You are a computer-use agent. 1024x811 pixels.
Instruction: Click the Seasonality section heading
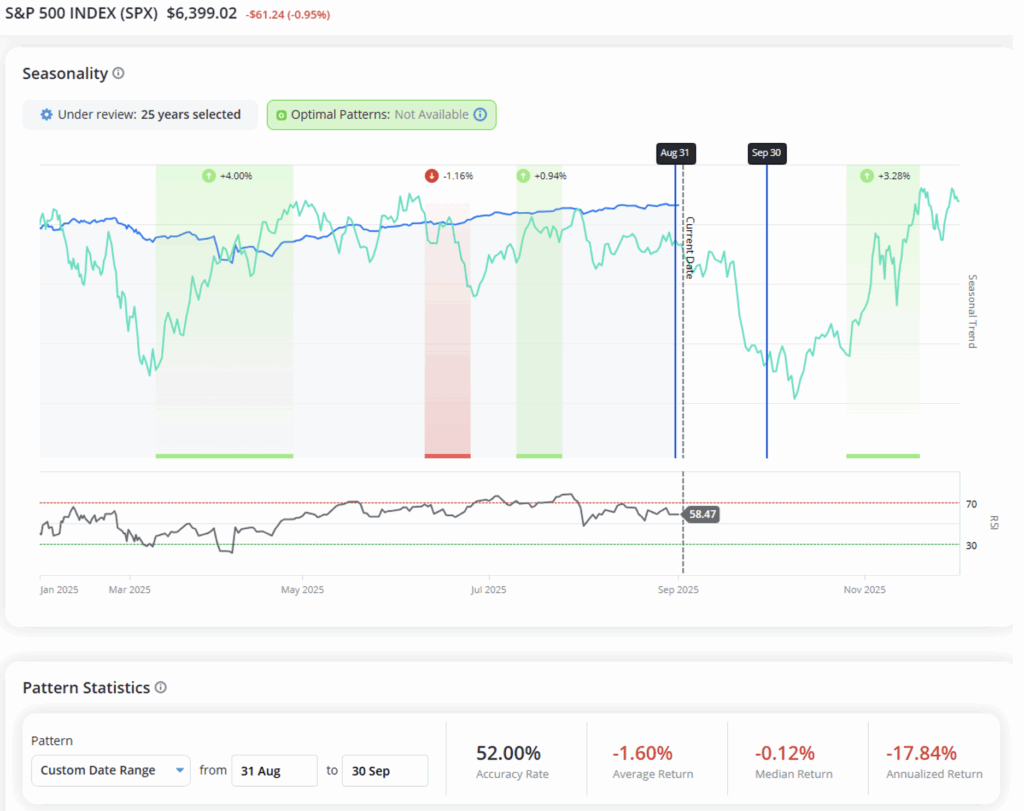tap(65, 73)
